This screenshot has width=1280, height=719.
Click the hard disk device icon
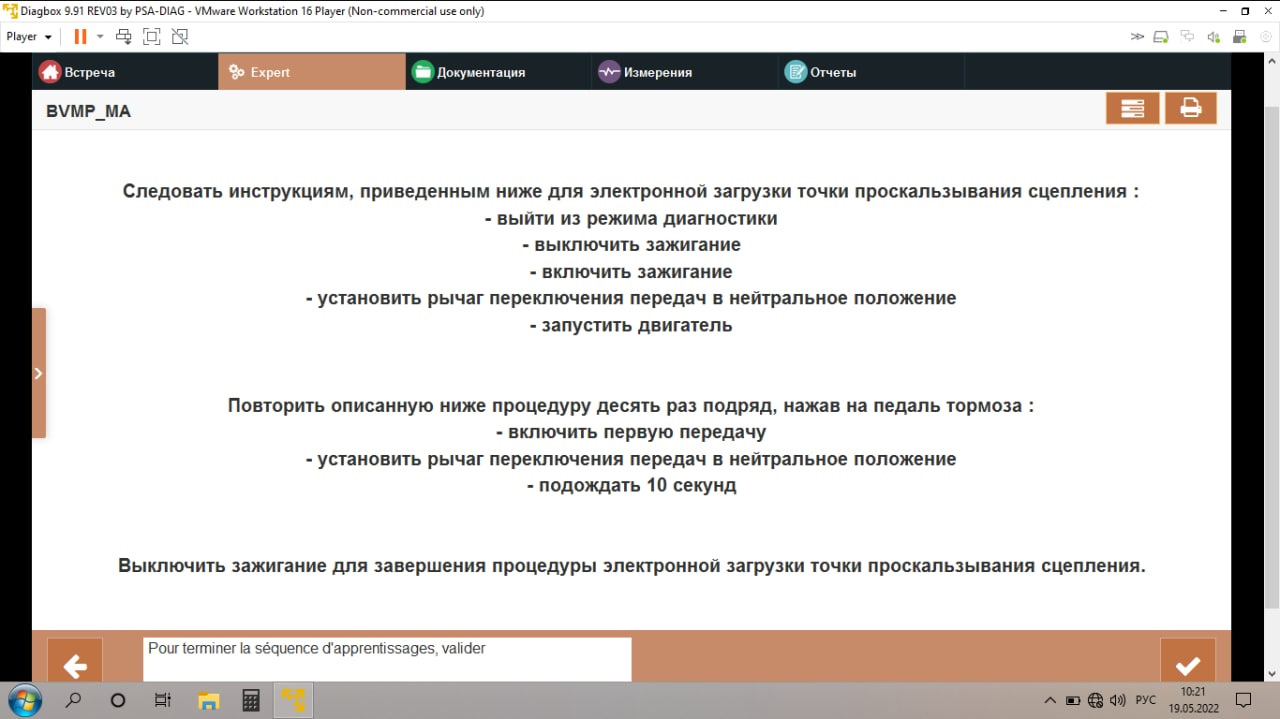[1161, 37]
